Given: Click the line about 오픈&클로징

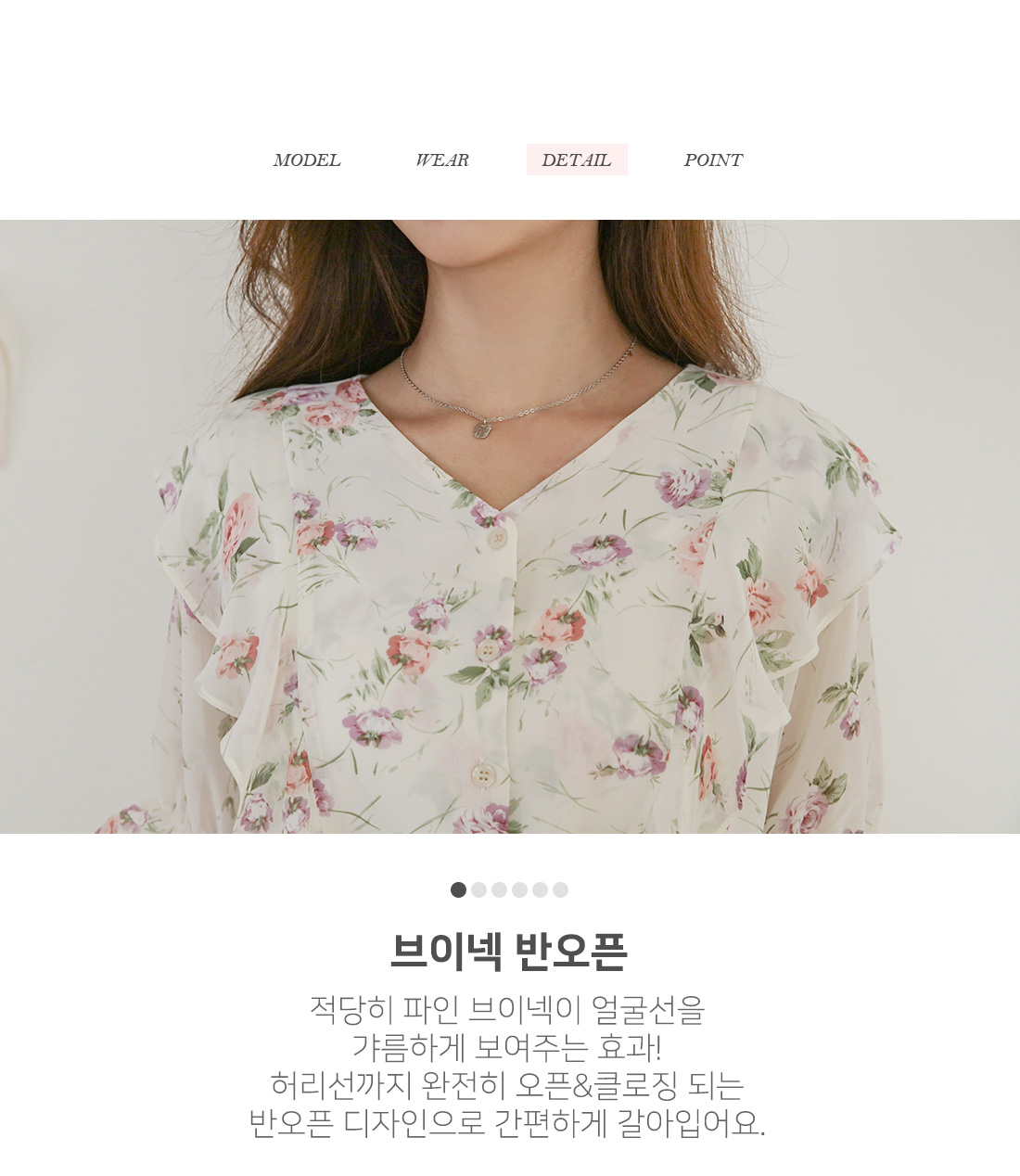Looking at the screenshot, I should pos(507,1085).
